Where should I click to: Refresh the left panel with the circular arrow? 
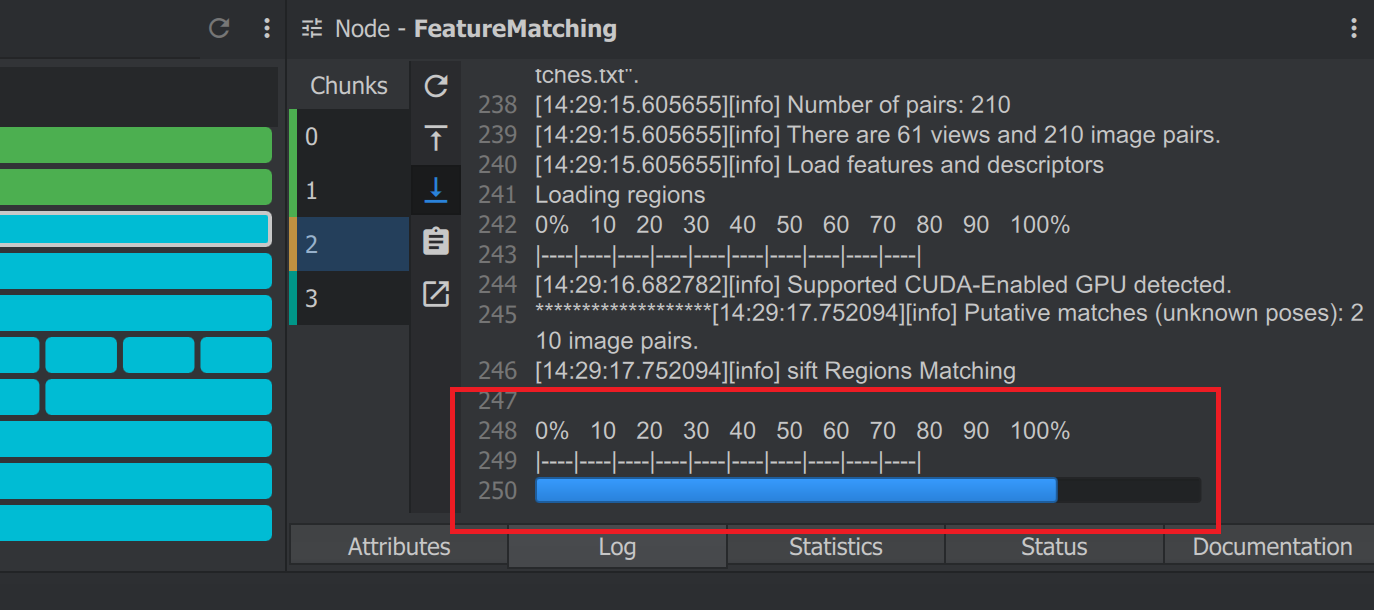[218, 28]
